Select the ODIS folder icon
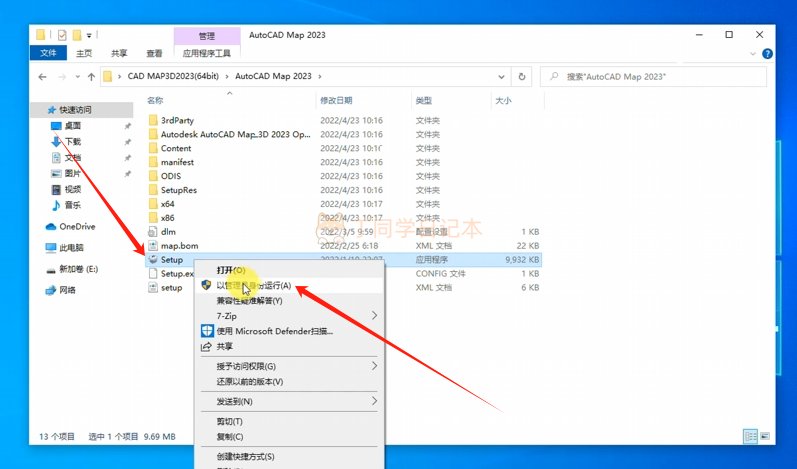Image resolution: width=797 pixels, height=469 pixels. [153, 176]
